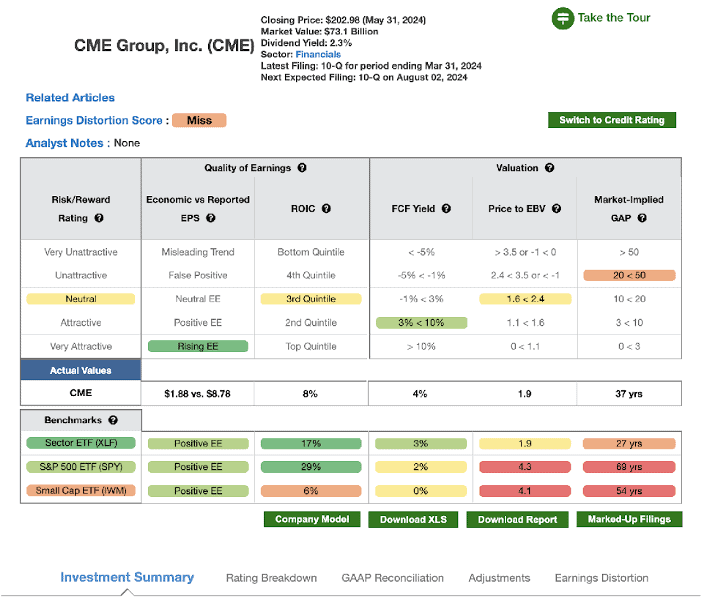Click the yellow 3rd Quintile highlight
Image resolution: width=720 pixels, height=606 pixels.
(311, 299)
